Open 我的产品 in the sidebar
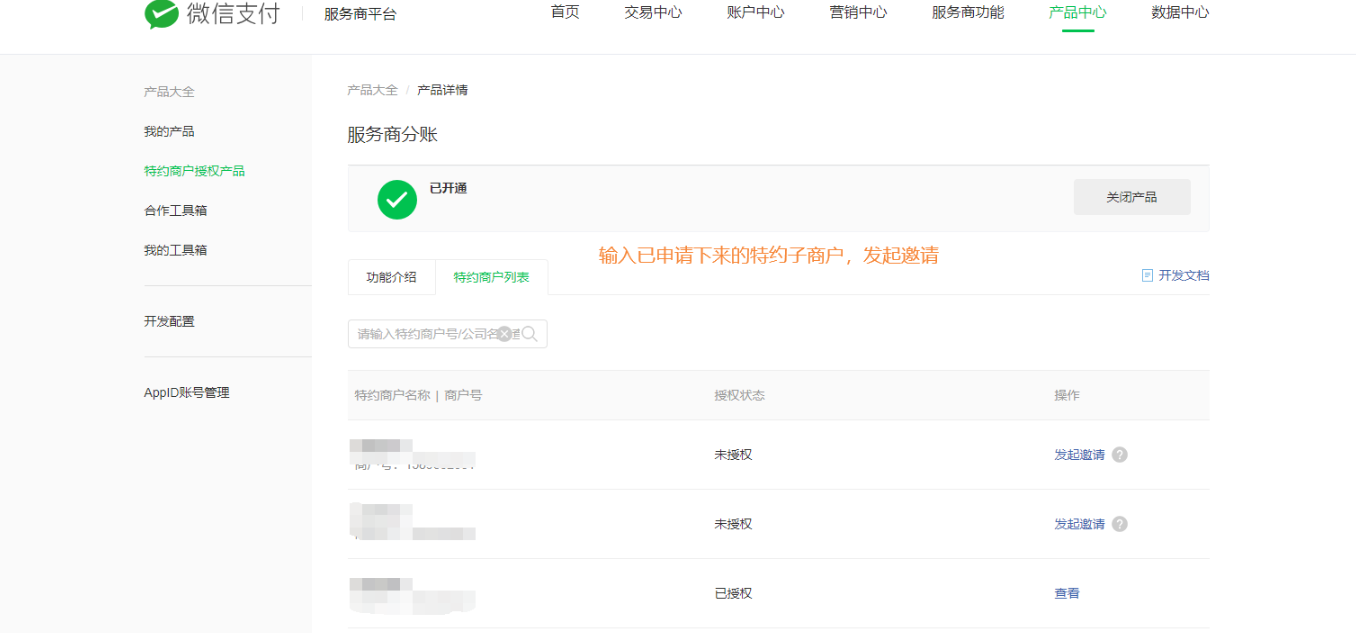The width and height of the screenshot is (1356, 633). (169, 132)
